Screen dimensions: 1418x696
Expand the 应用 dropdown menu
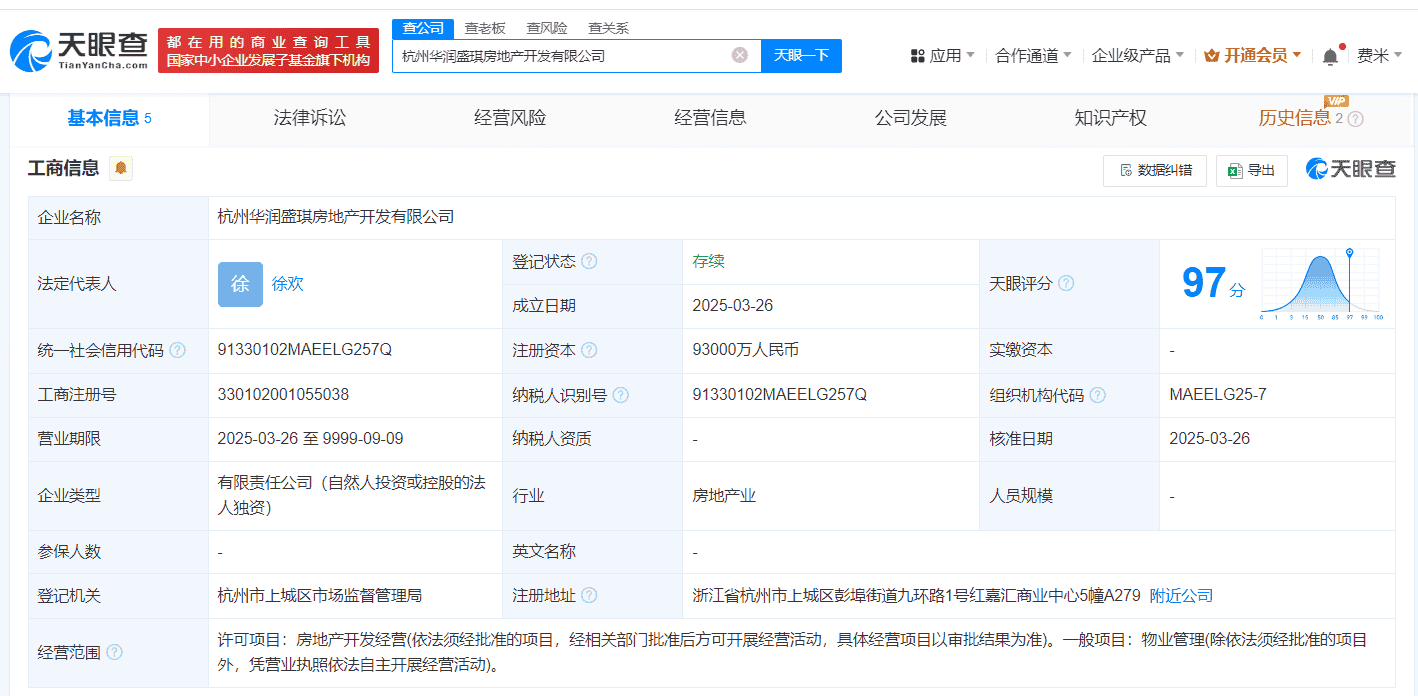tap(942, 55)
